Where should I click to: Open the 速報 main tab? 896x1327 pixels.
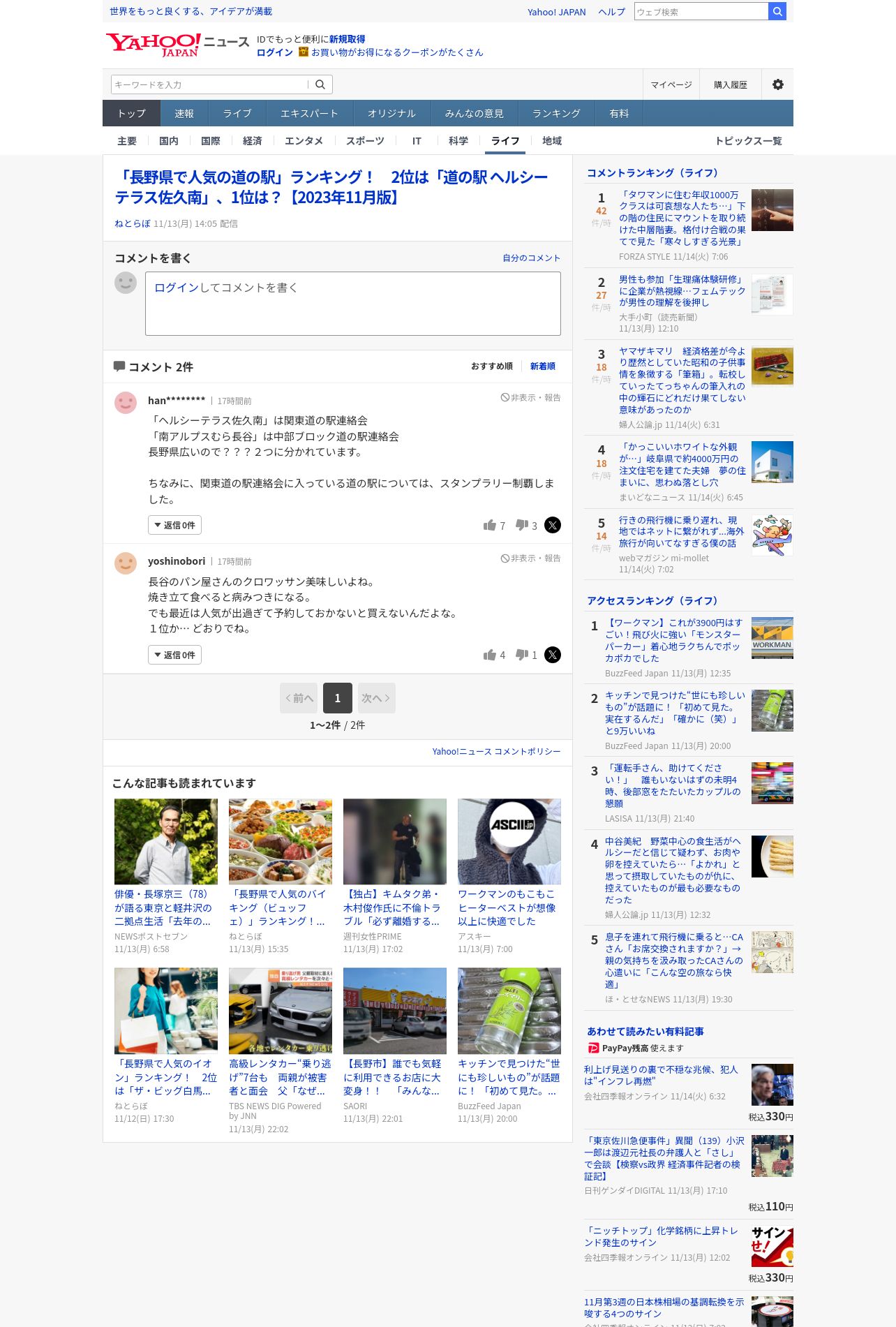pyautogui.click(x=184, y=113)
